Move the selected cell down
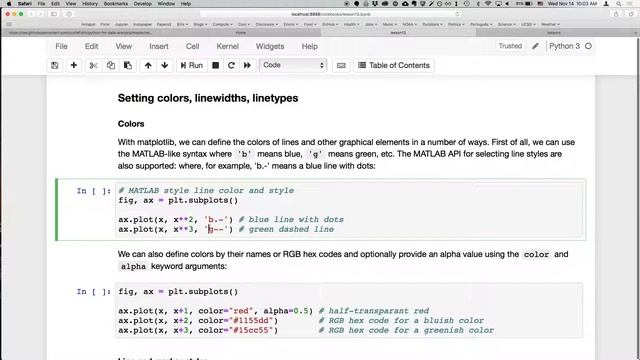 coord(165,65)
